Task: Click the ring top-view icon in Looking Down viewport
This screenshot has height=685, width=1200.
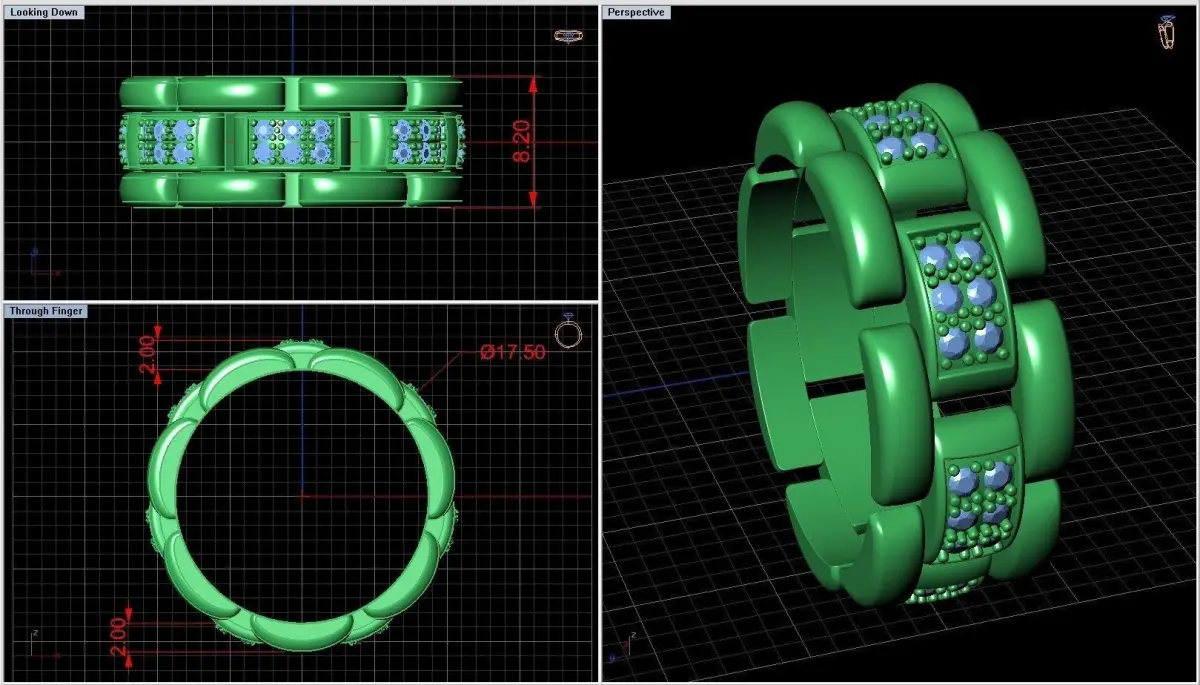Action: [x=567, y=36]
